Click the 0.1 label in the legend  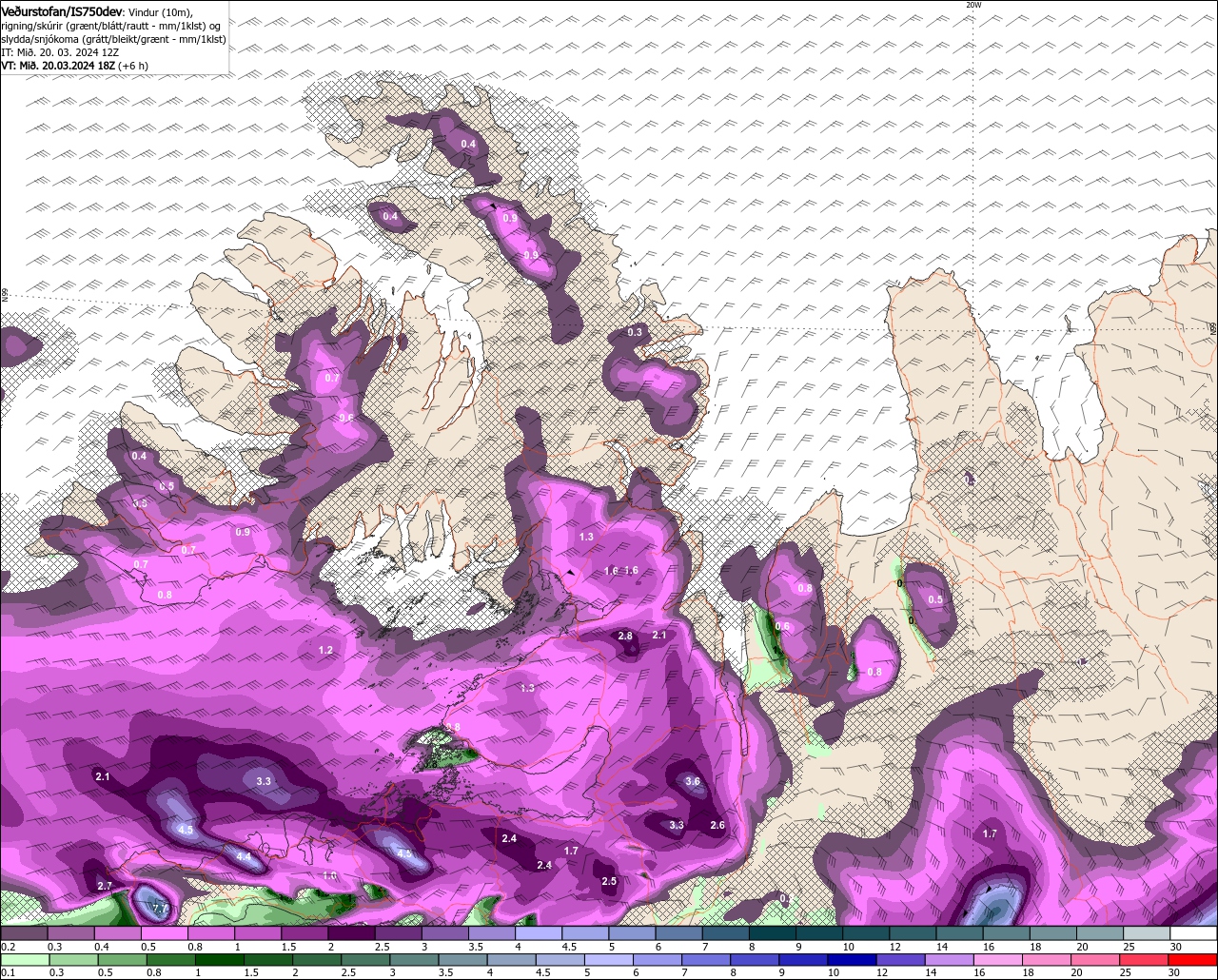[8, 972]
